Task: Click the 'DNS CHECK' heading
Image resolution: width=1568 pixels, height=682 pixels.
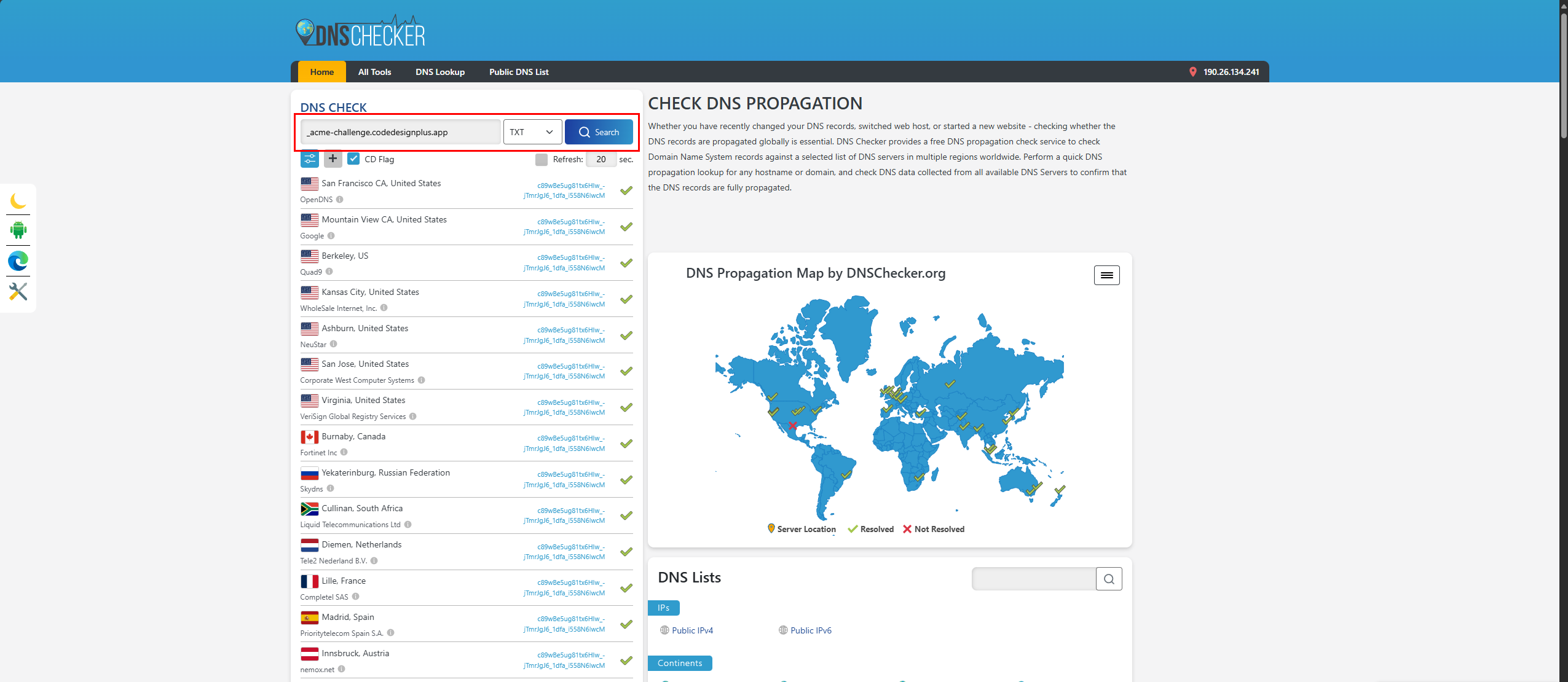Action: coord(333,108)
